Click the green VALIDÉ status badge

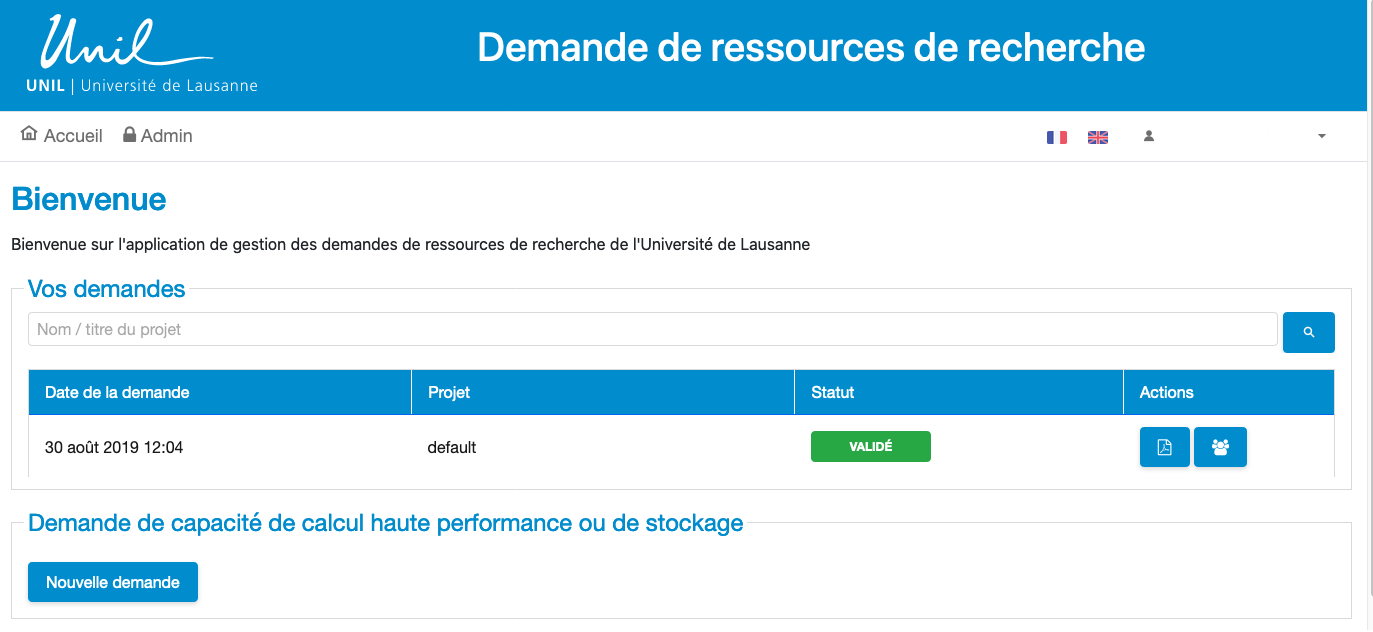click(x=870, y=447)
